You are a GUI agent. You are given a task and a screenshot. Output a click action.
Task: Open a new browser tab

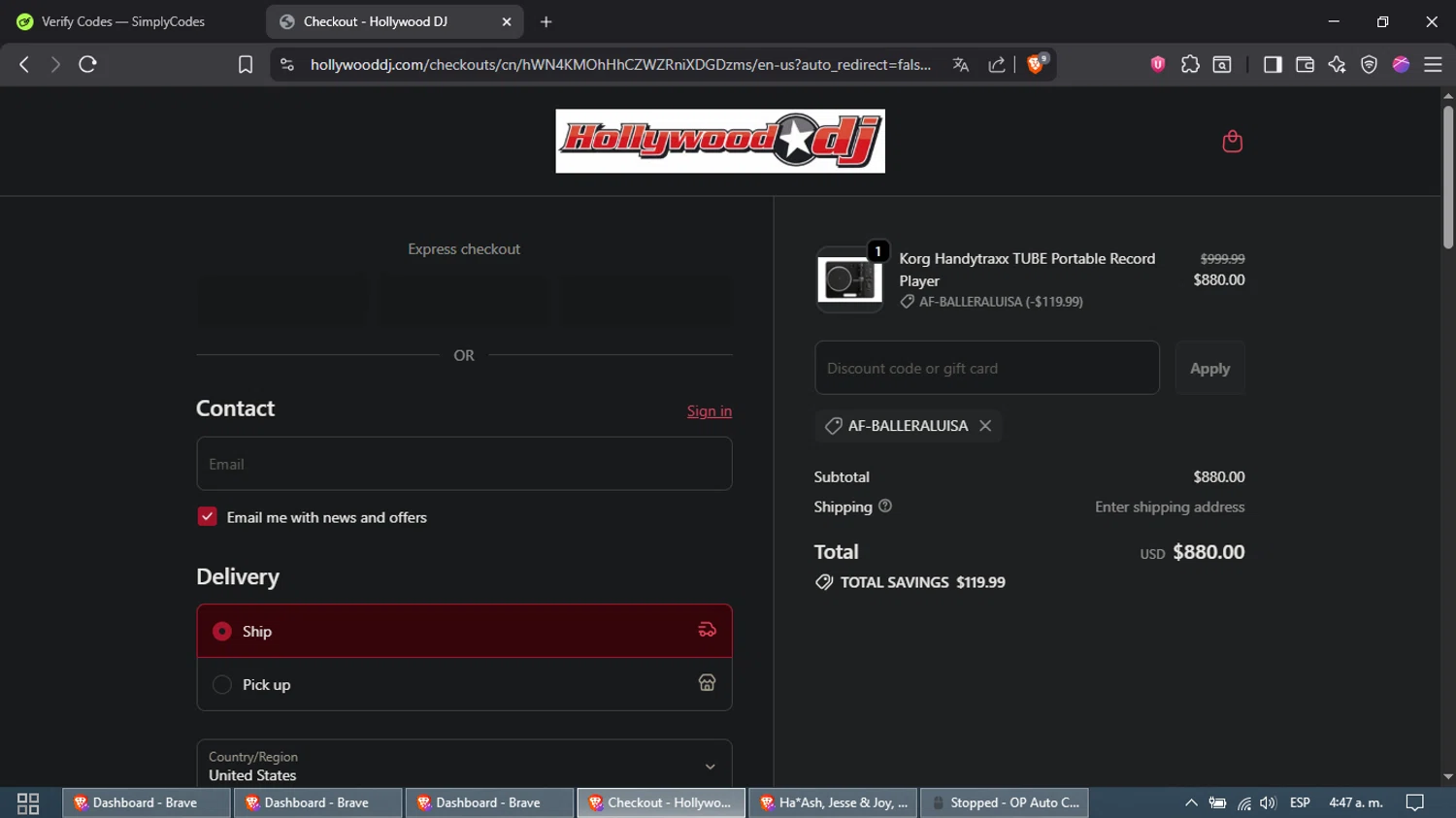point(546,21)
